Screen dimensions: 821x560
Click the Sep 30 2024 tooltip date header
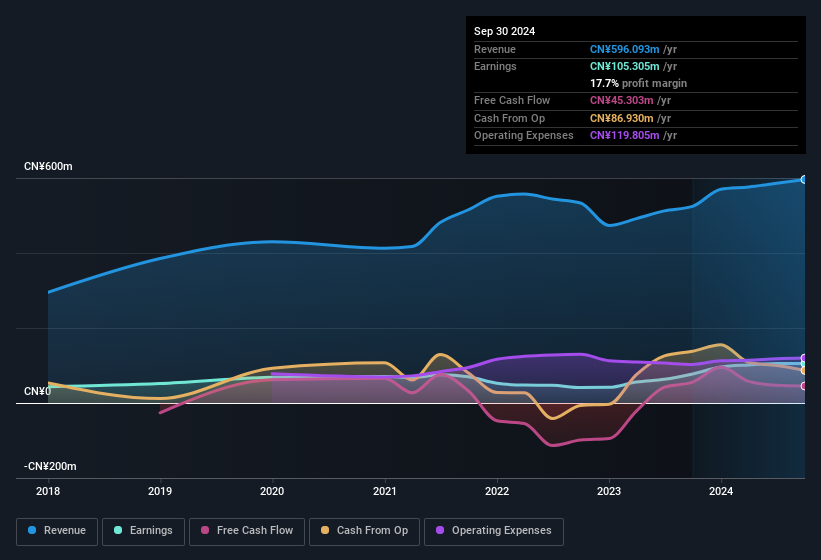point(505,31)
